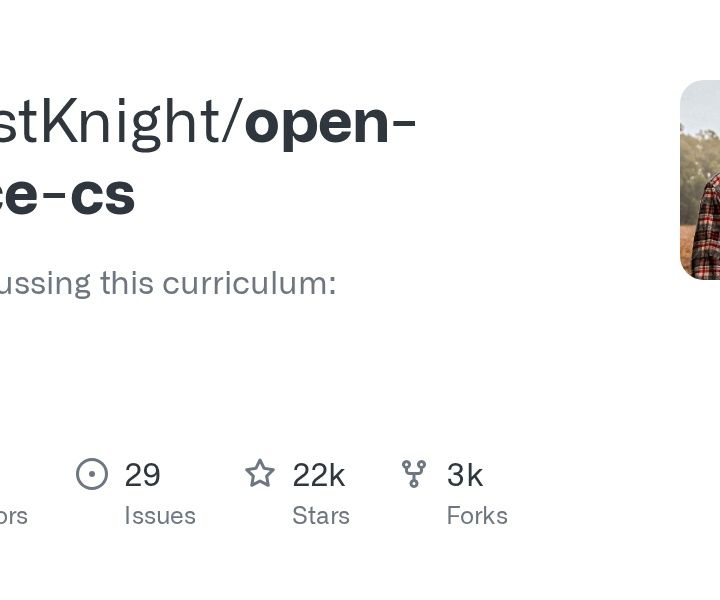Select the 3k forks count
This screenshot has height=600, width=720.
tap(465, 475)
